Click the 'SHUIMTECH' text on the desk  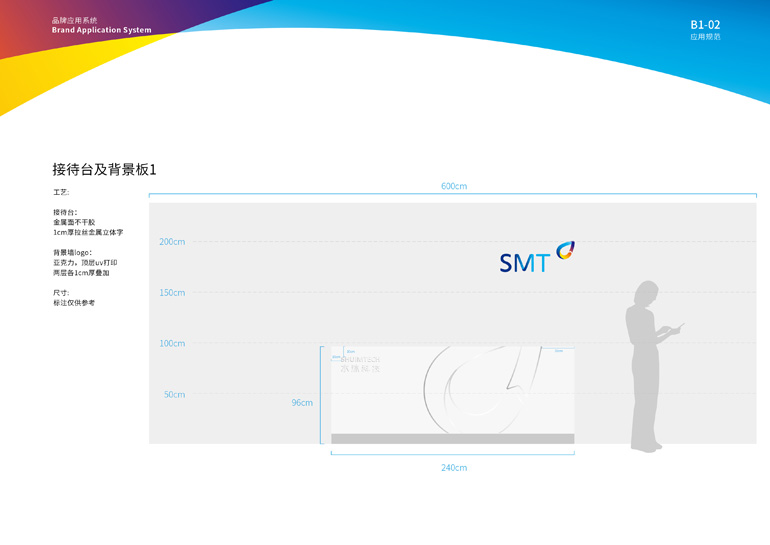click(x=360, y=359)
